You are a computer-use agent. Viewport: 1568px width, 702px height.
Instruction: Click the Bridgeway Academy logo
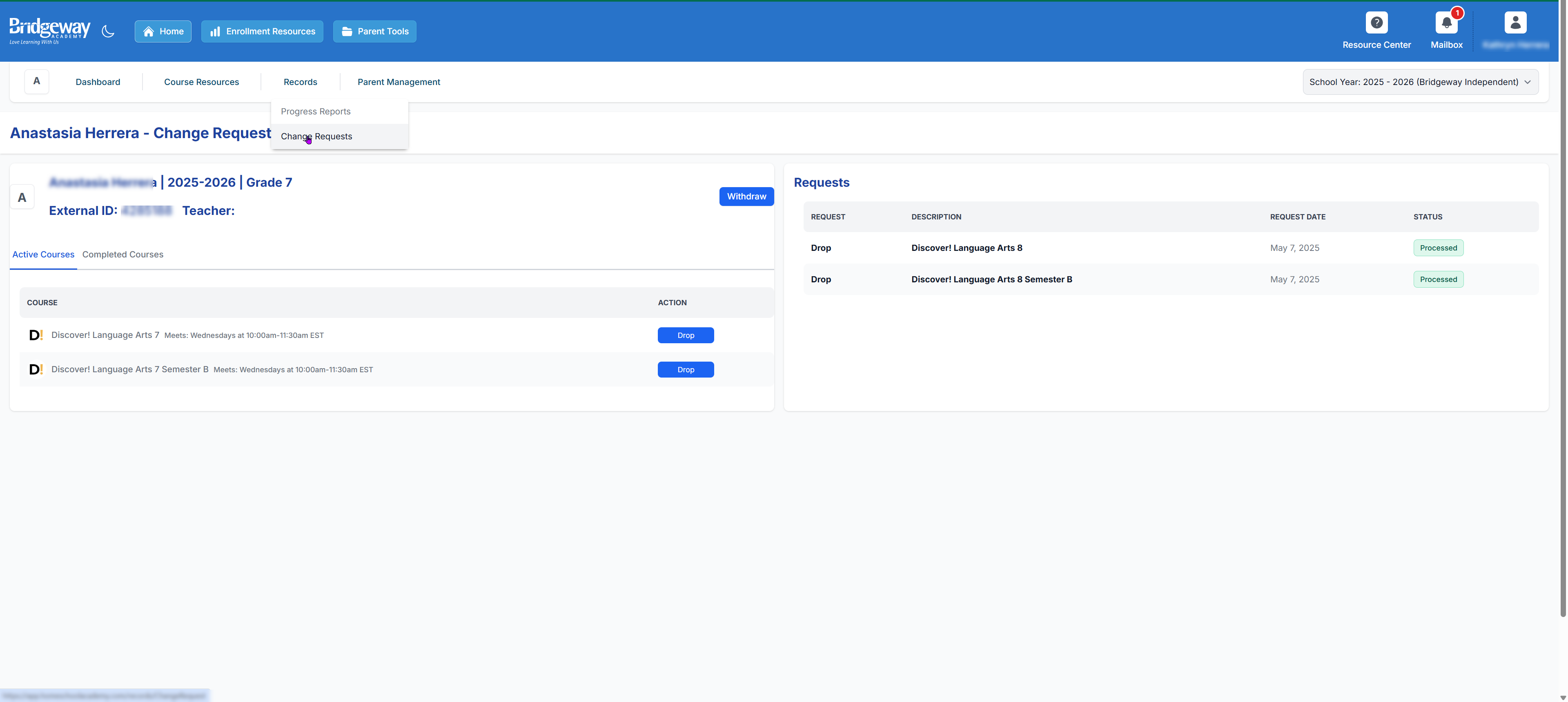pyautogui.click(x=50, y=31)
